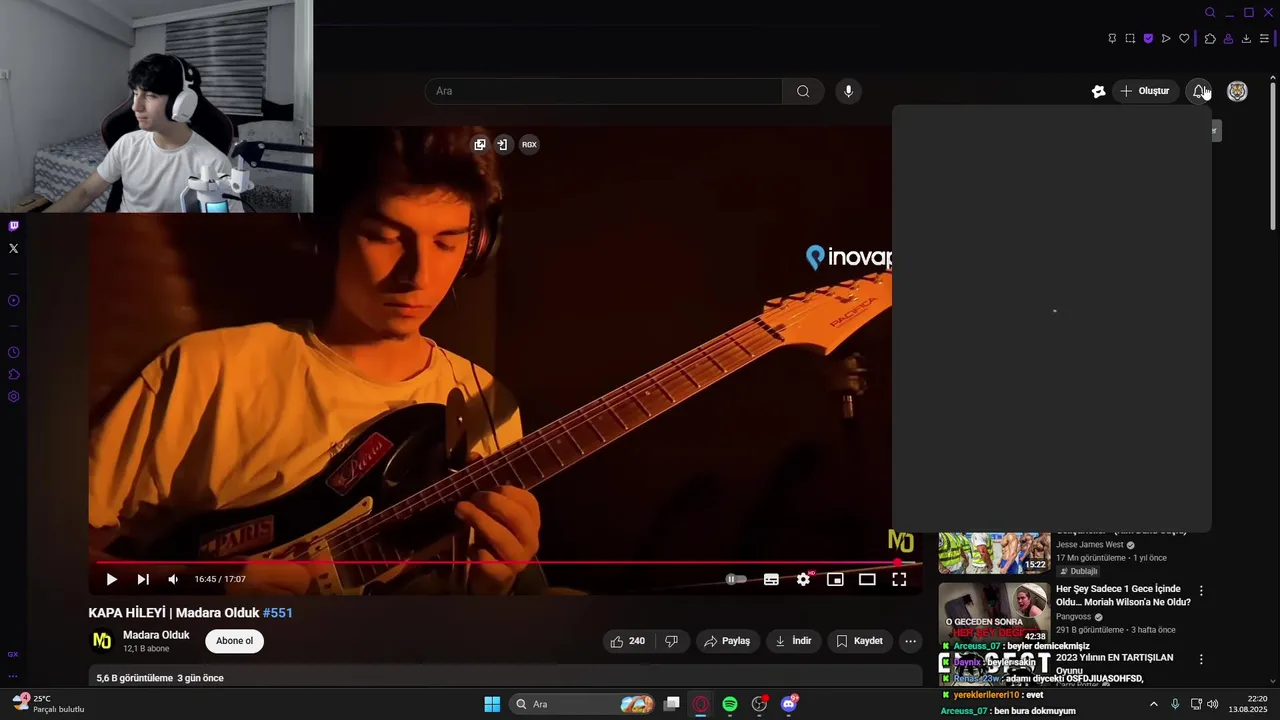Toggle autoplay switch in player

(736, 579)
